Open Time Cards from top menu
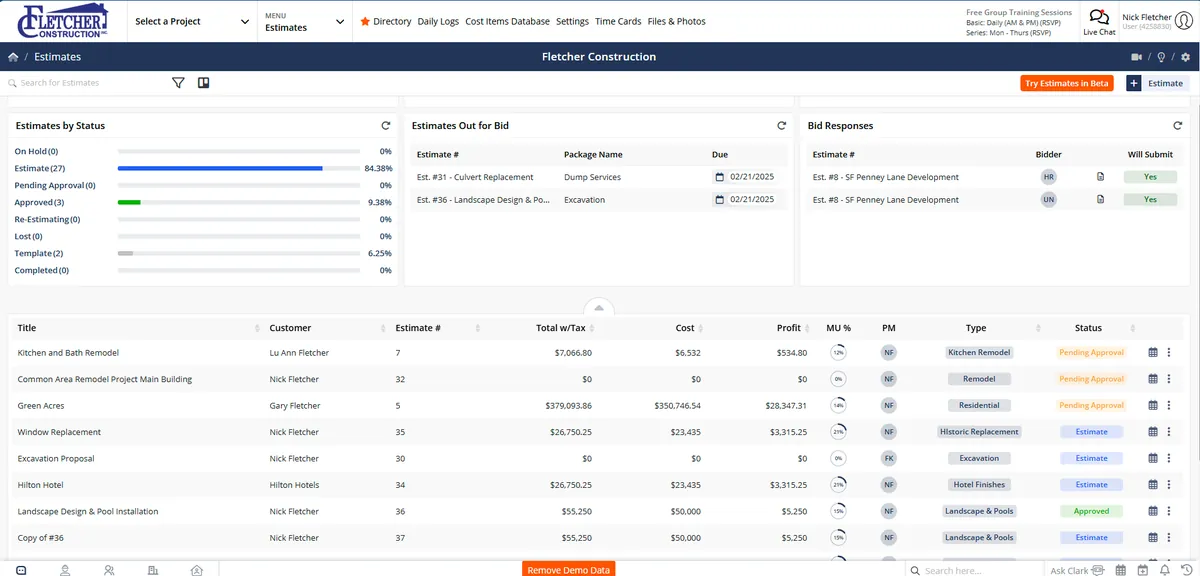The height and width of the screenshot is (576, 1200). 618,21
